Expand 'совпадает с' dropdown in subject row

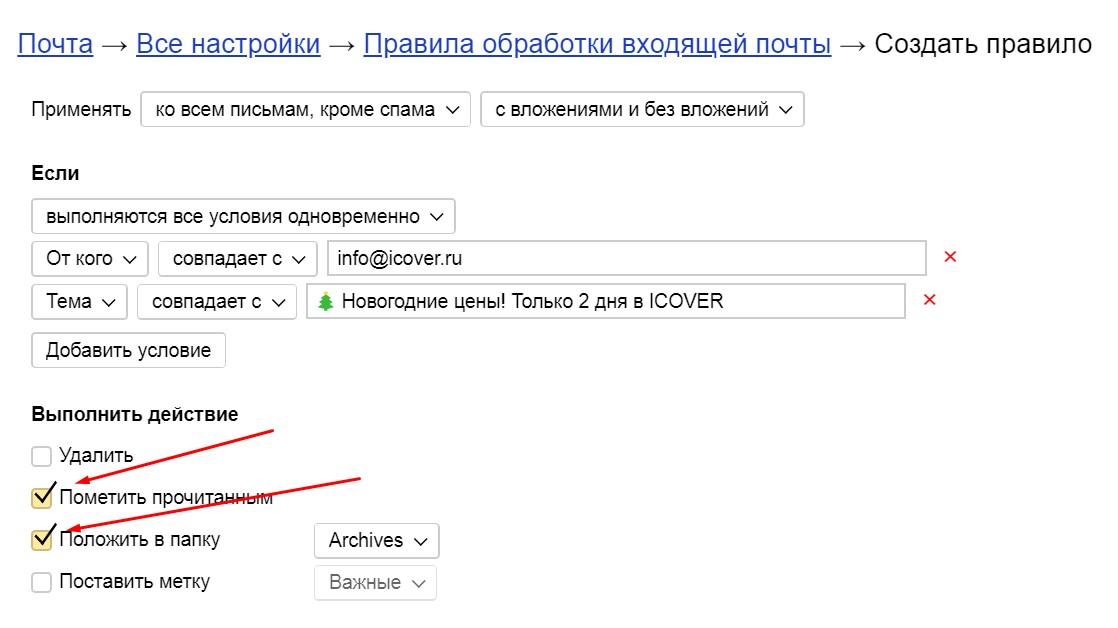point(217,301)
